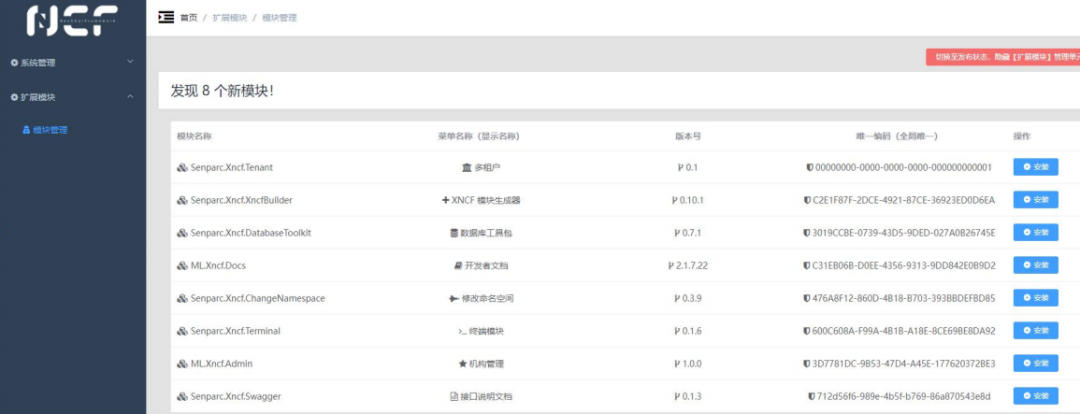The image size is (1080, 414).
Task: Click the book icon next to 开发者文档
Action: click(x=458, y=266)
